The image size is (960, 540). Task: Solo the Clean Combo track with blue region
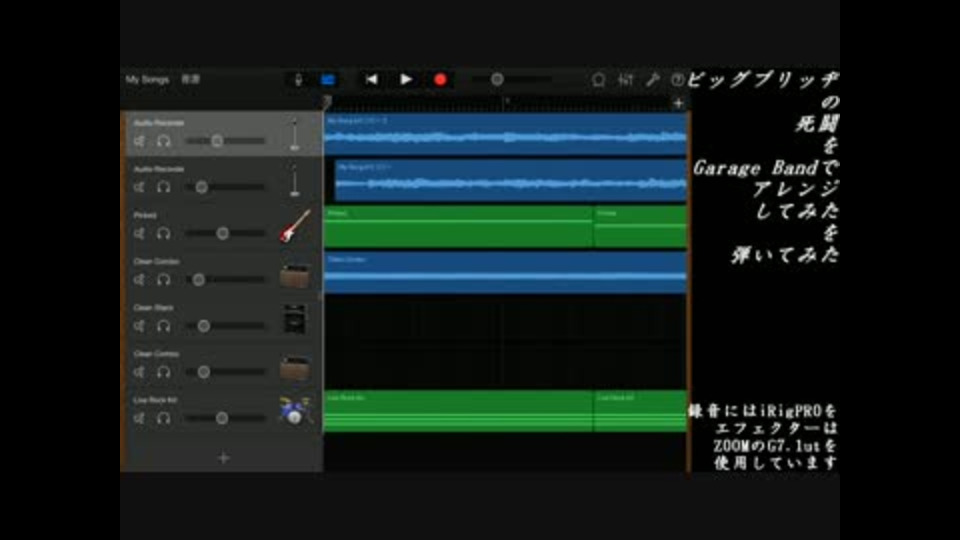(163, 280)
